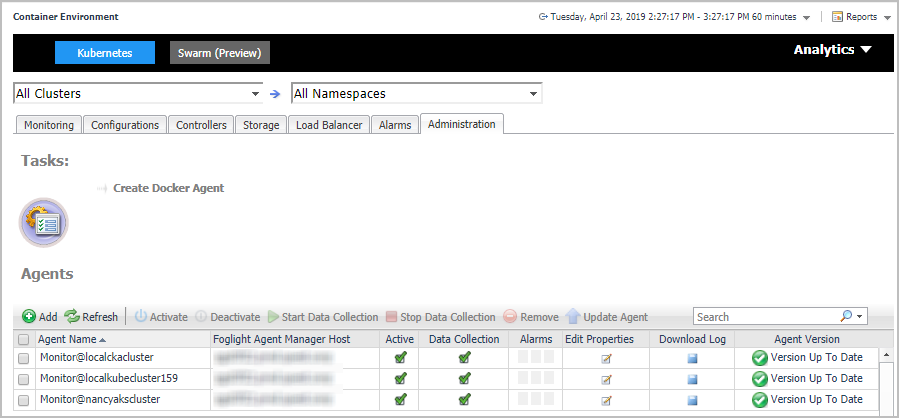This screenshot has height=418, width=899.
Task: Click Edit Properties icon for Monitor@nancyakscluster
Action: tap(606, 400)
